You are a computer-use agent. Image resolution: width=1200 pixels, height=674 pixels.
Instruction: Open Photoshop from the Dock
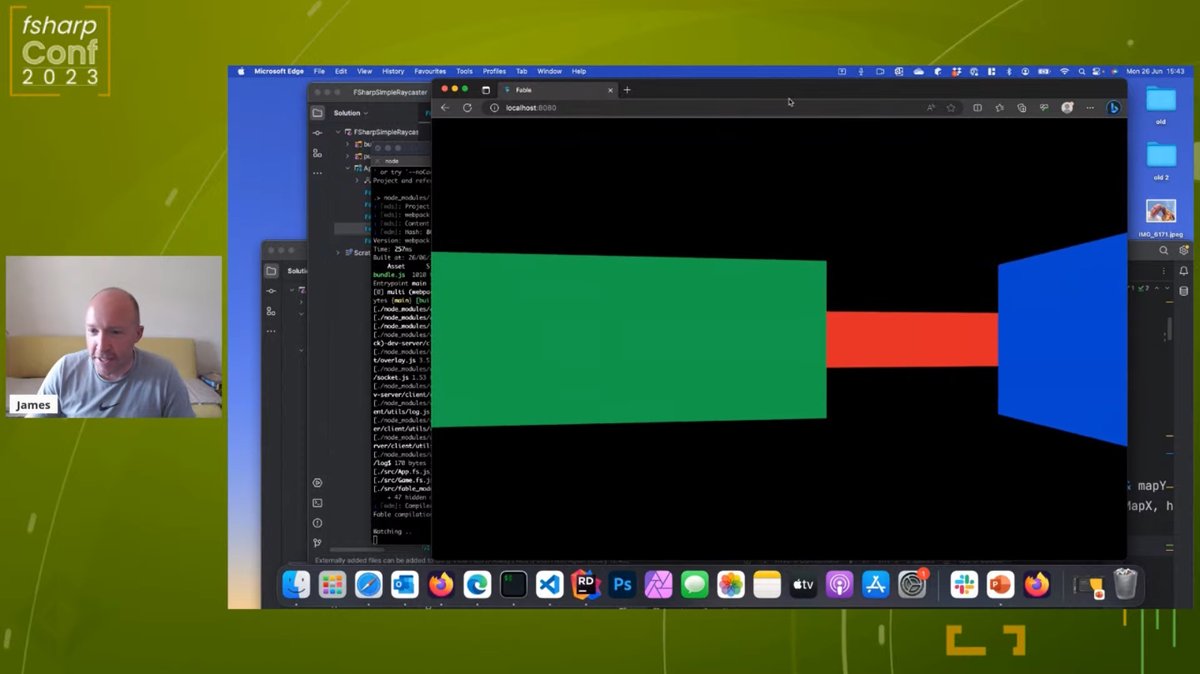pos(622,584)
